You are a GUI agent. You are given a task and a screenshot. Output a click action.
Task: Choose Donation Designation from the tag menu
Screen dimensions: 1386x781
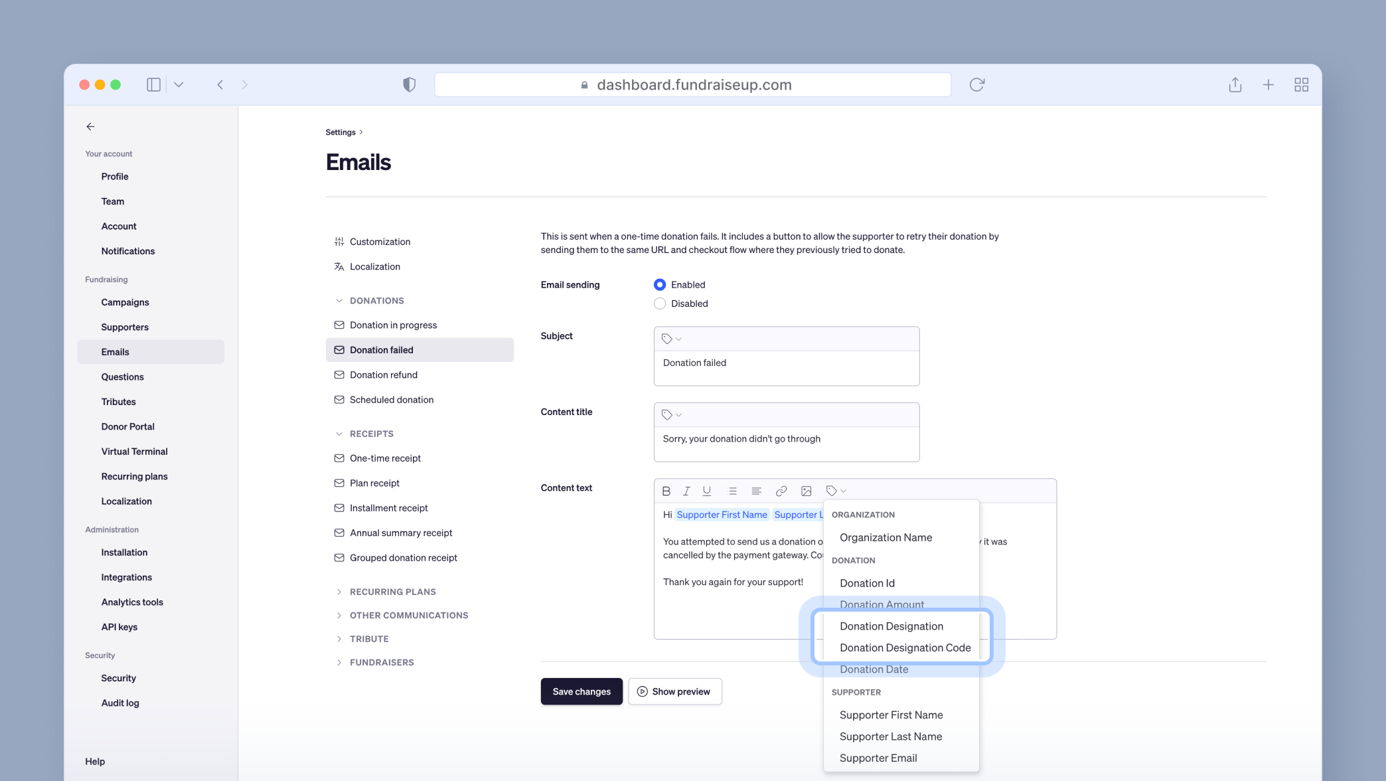pyautogui.click(x=891, y=626)
